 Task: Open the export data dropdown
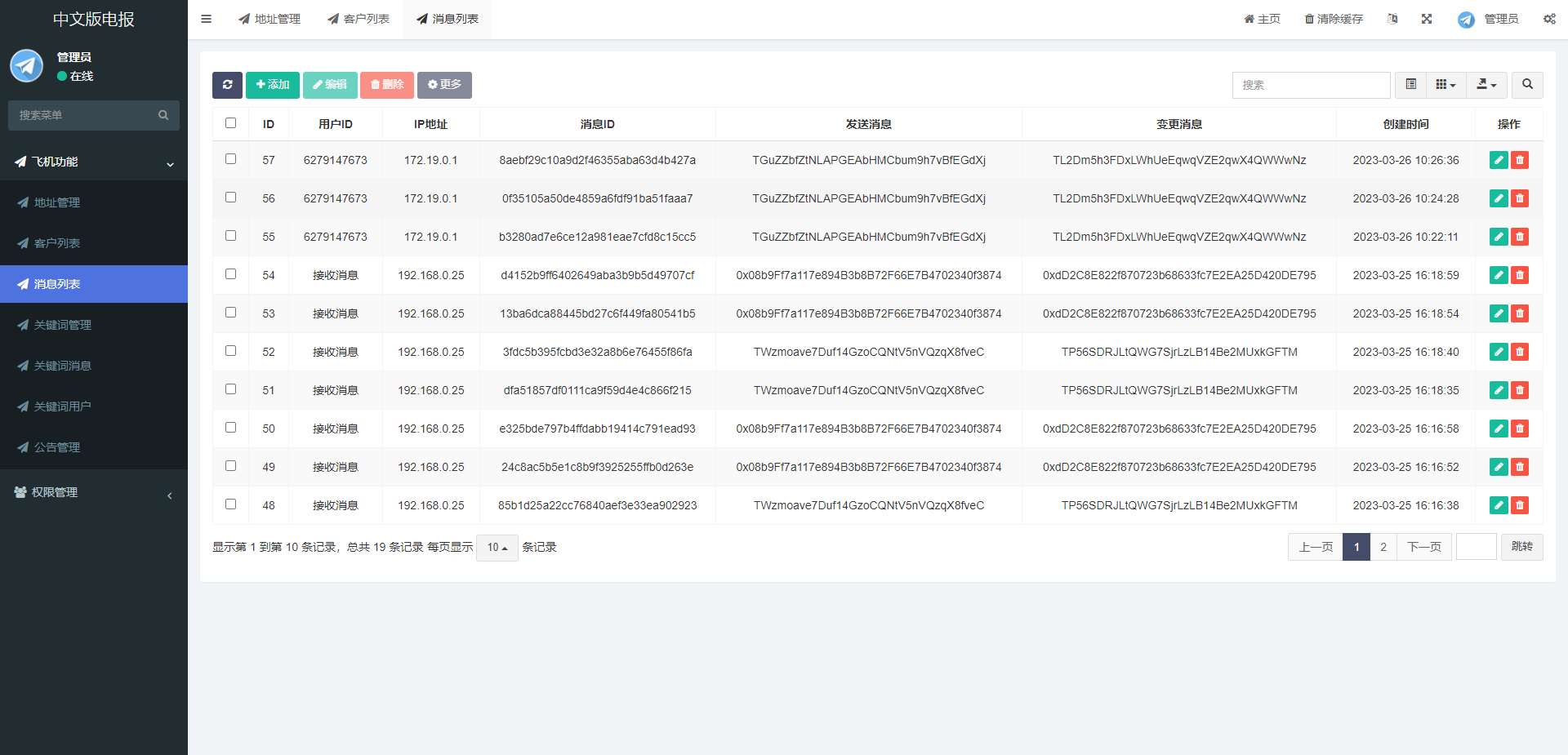click(x=1486, y=85)
